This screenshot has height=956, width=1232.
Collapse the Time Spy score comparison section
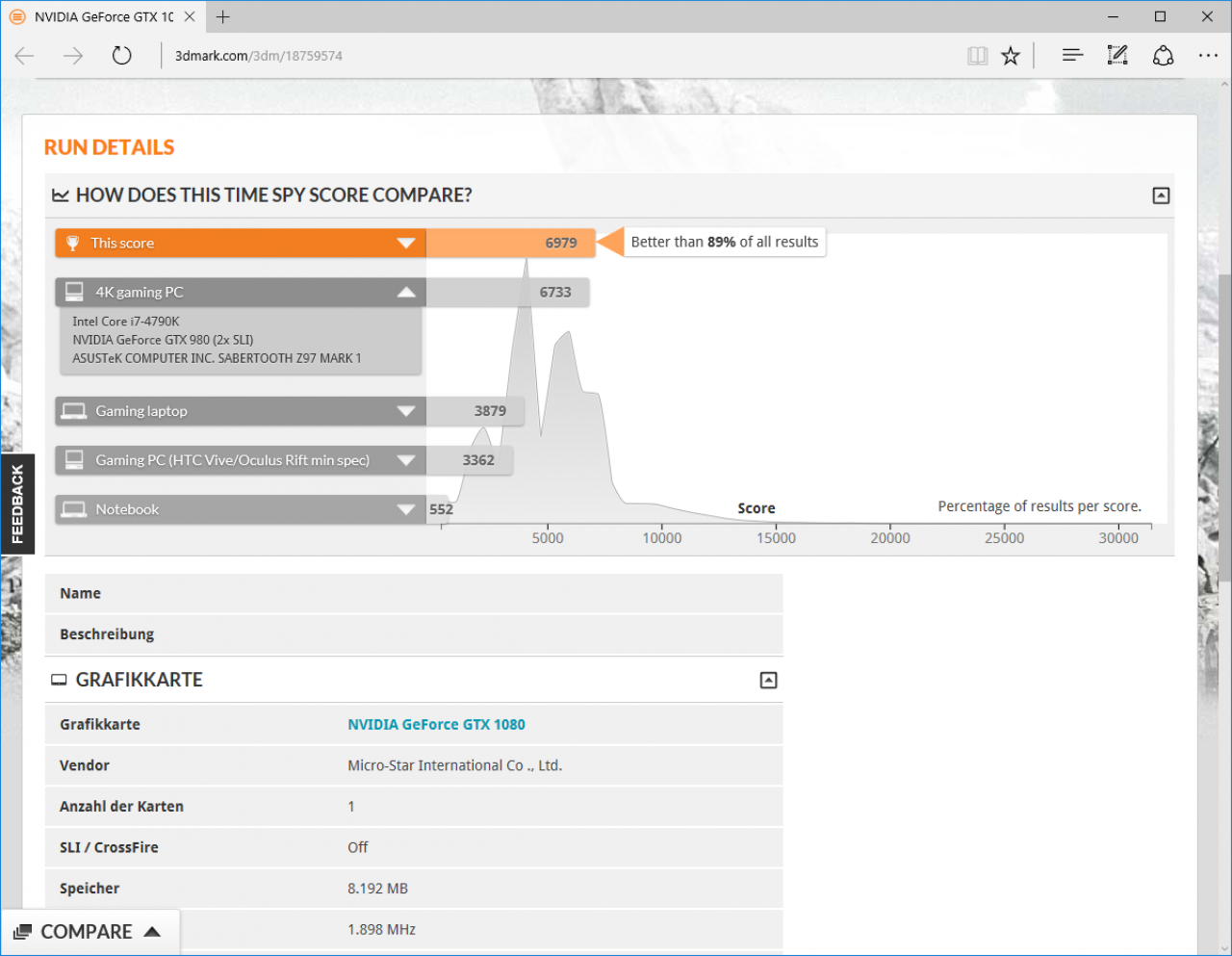pyautogui.click(x=1161, y=195)
